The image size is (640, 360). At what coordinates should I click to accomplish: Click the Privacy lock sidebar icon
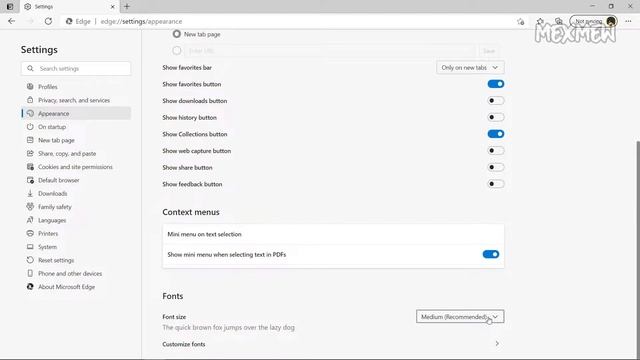click(x=30, y=100)
